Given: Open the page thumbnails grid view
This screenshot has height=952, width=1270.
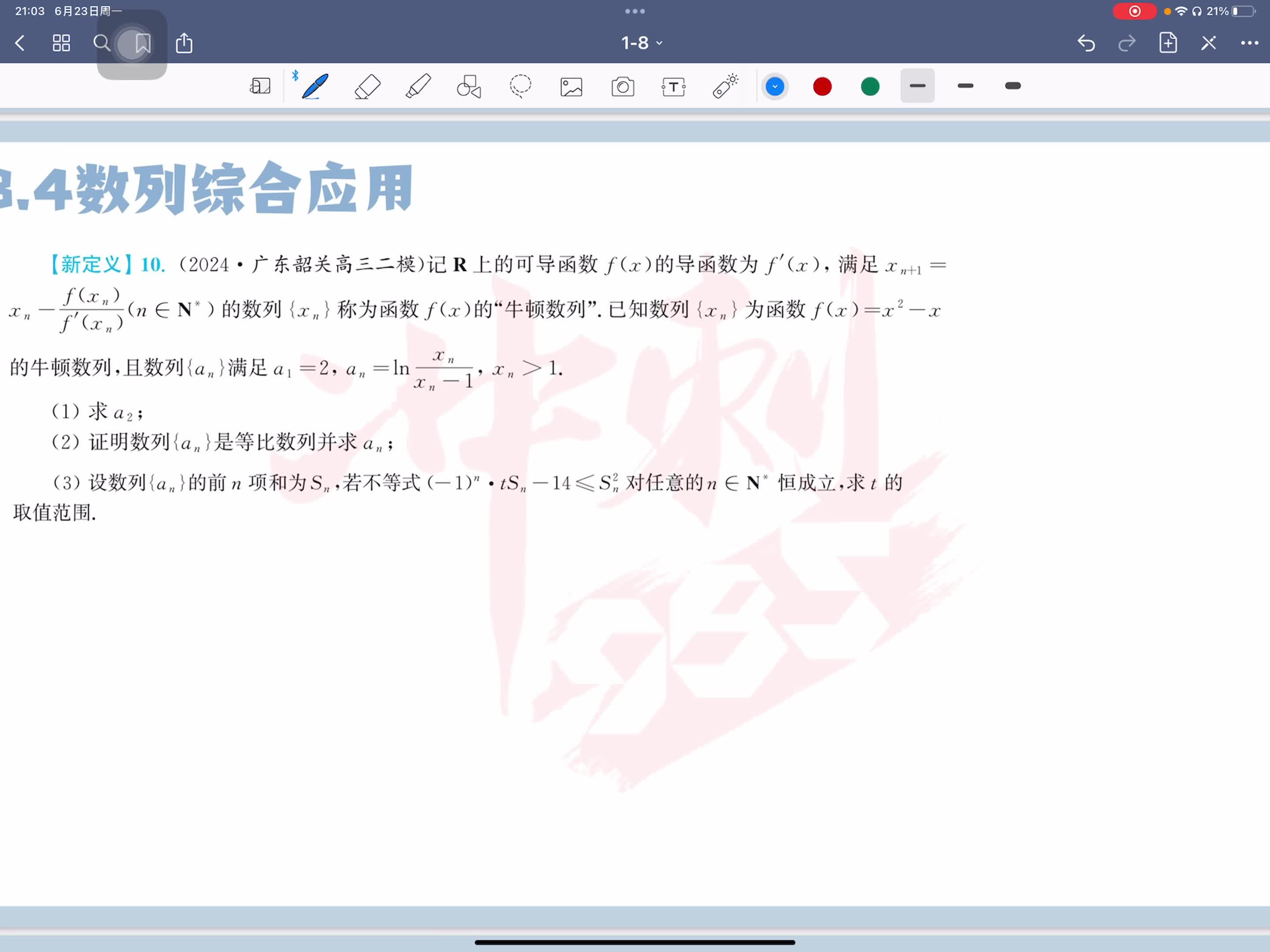Looking at the screenshot, I should (61, 43).
